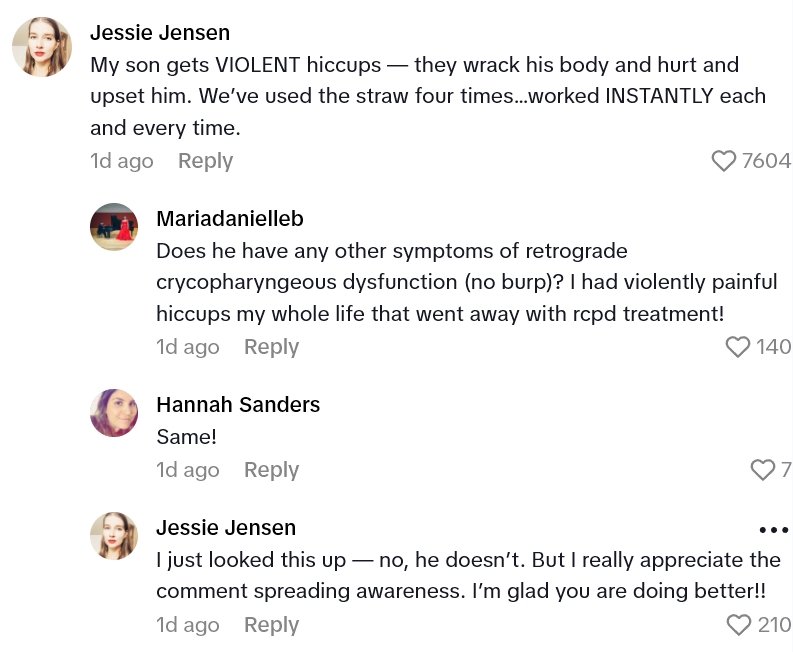The image size is (793, 652).
Task: Reply to Jessie Jensen's top comment
Action: coord(205,161)
